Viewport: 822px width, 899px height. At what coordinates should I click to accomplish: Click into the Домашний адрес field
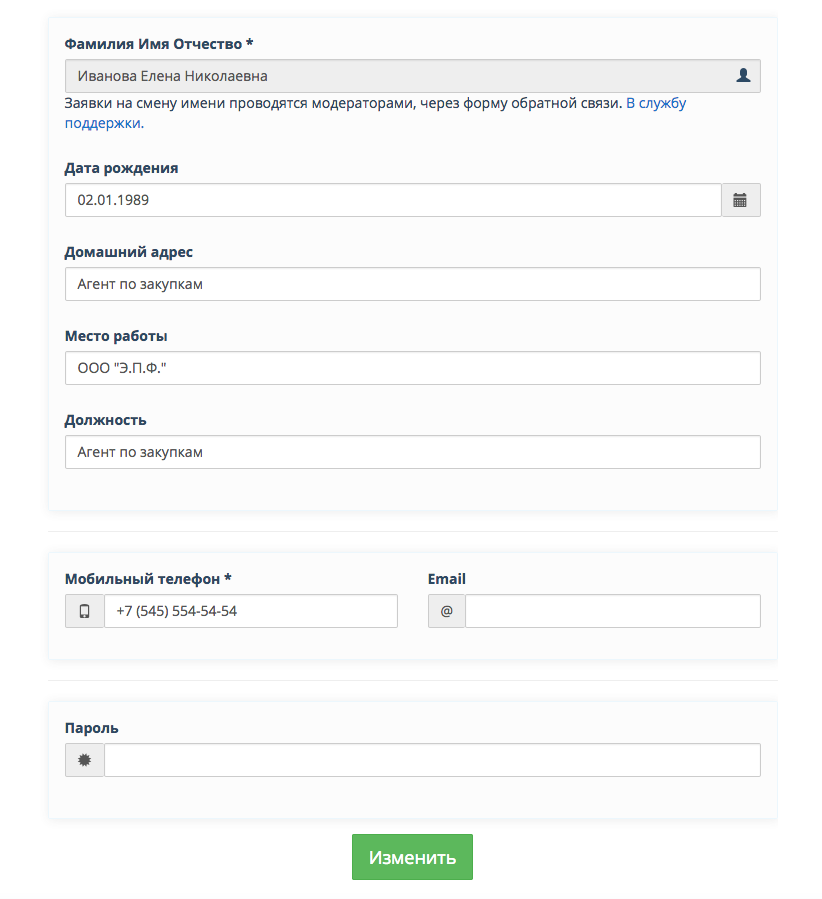coord(412,284)
